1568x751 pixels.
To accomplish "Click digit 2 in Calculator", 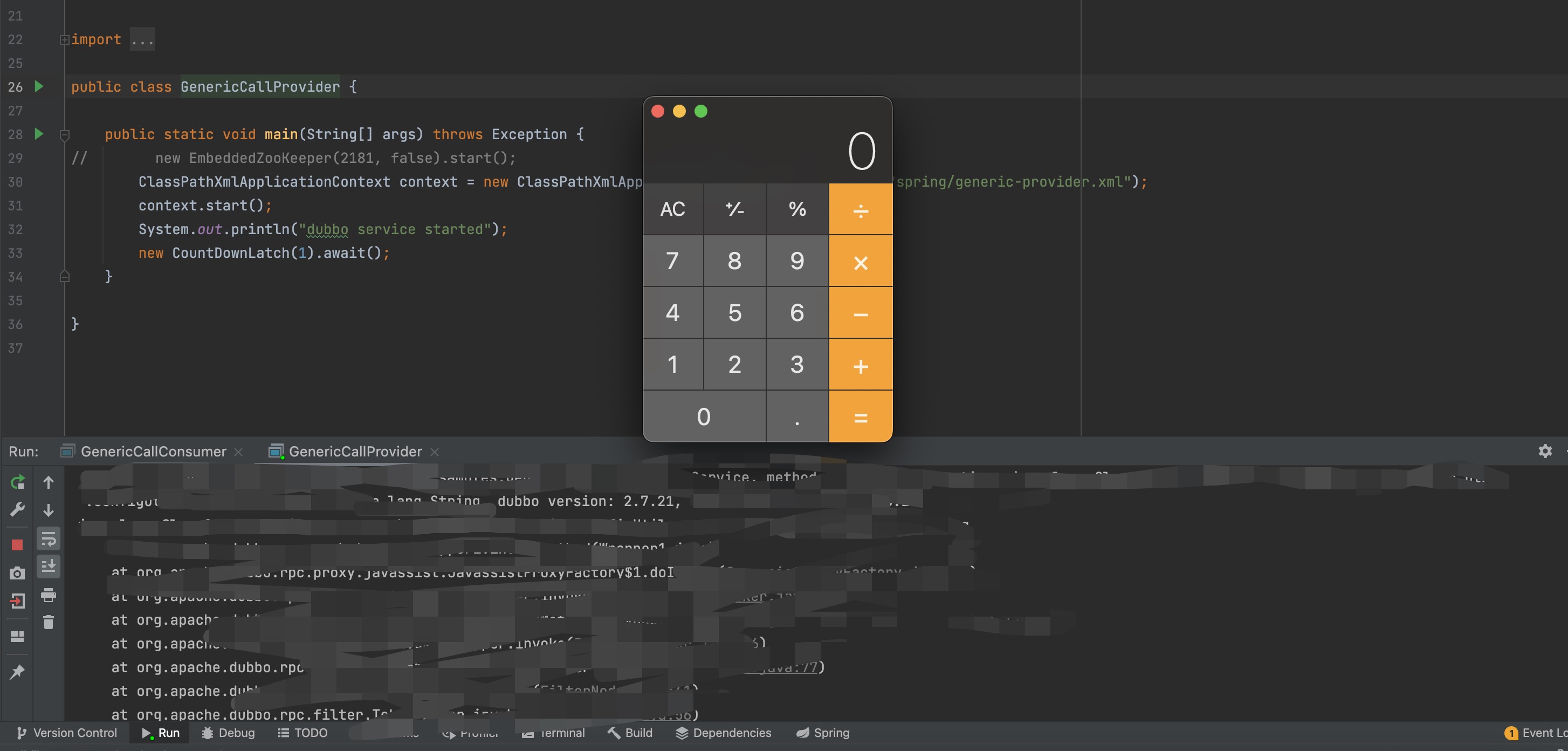I will click(x=735, y=365).
